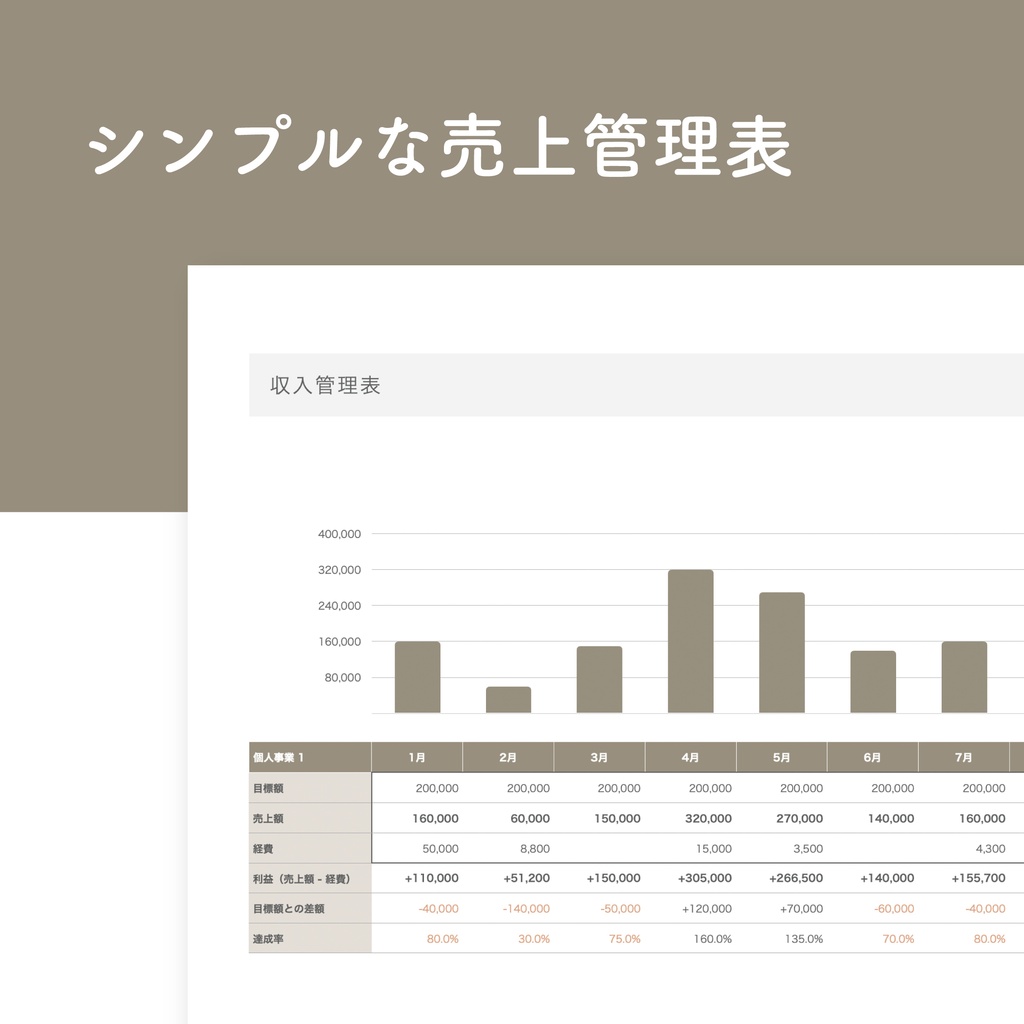
Task: Select the 6月 column header
Action: pyautogui.click(x=872, y=758)
